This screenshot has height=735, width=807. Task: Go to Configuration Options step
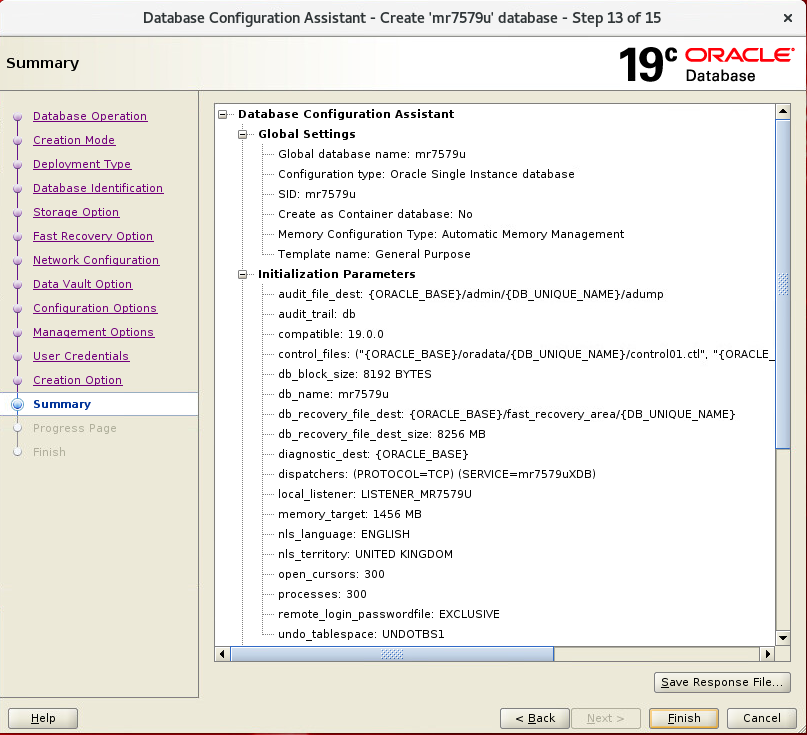click(95, 308)
